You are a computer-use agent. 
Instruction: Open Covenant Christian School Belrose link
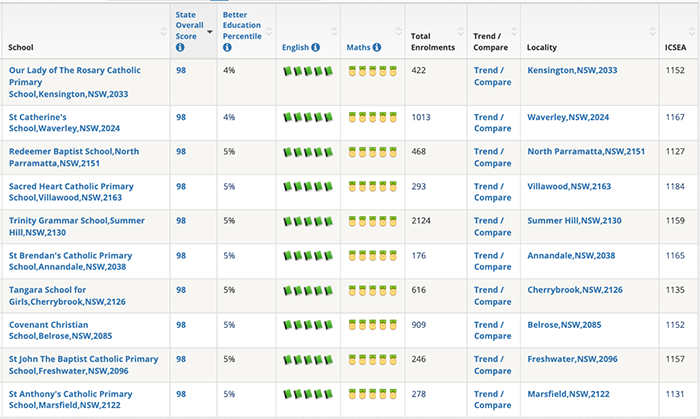pyautogui.click(x=61, y=331)
